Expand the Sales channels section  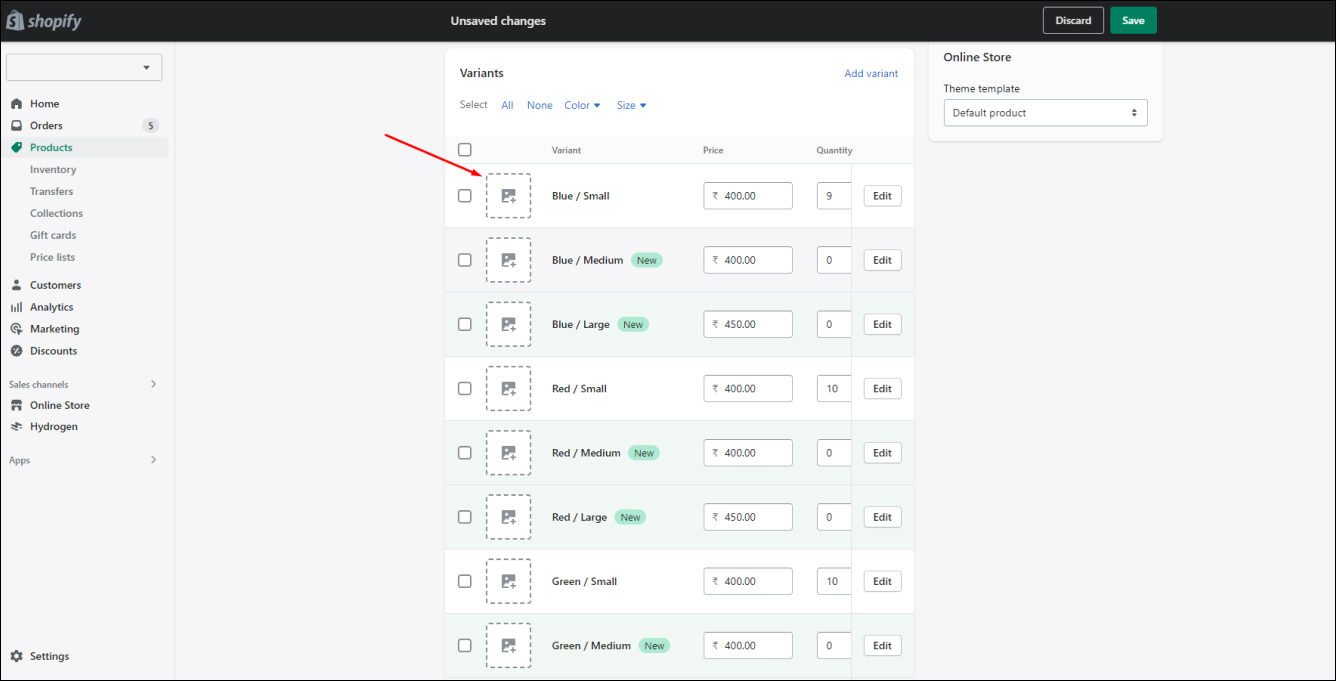tap(153, 384)
